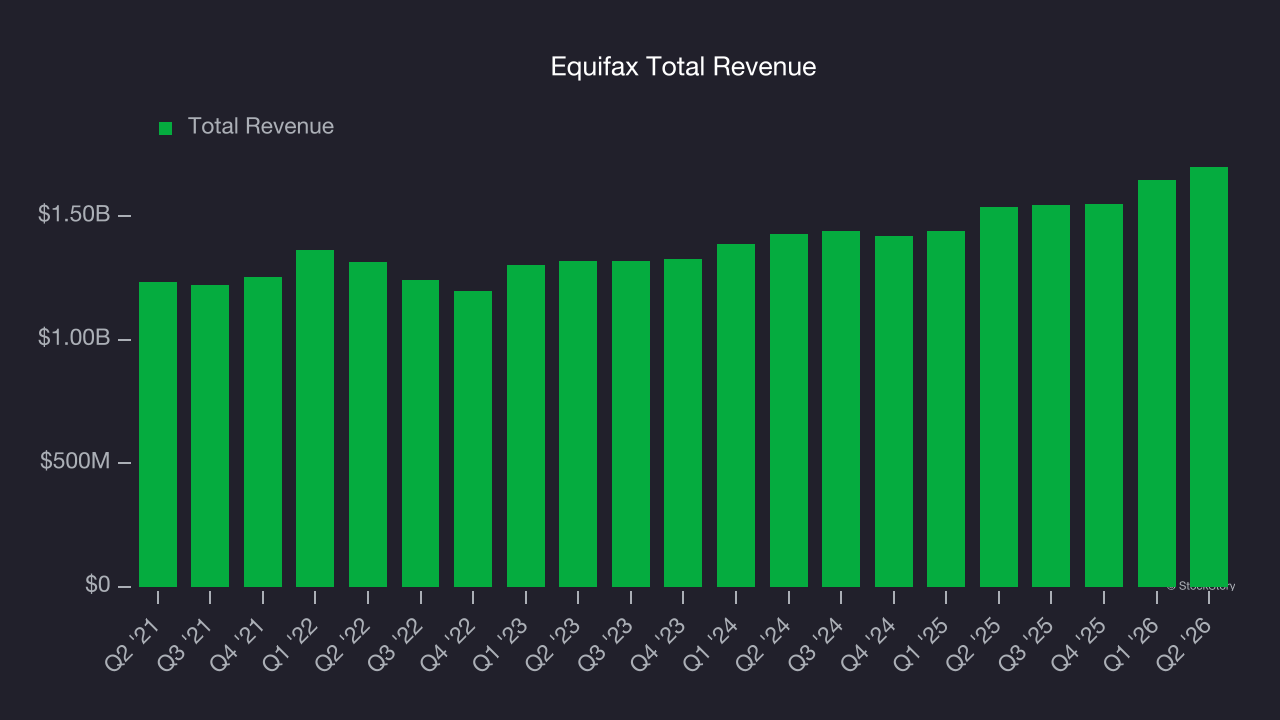Select the Q4 '24 revenue bar
The image size is (1280, 720).
pos(894,411)
